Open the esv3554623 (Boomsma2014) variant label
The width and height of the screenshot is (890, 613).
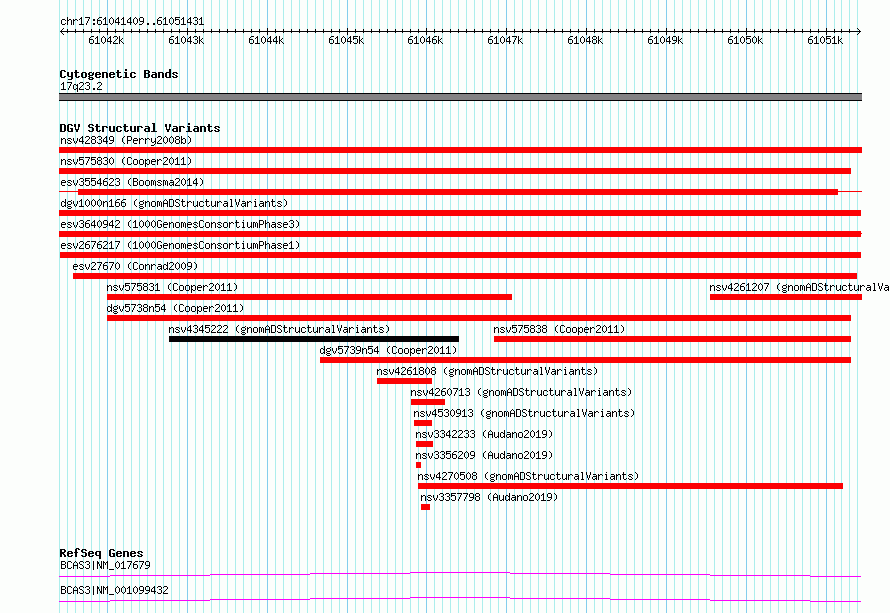point(132,182)
